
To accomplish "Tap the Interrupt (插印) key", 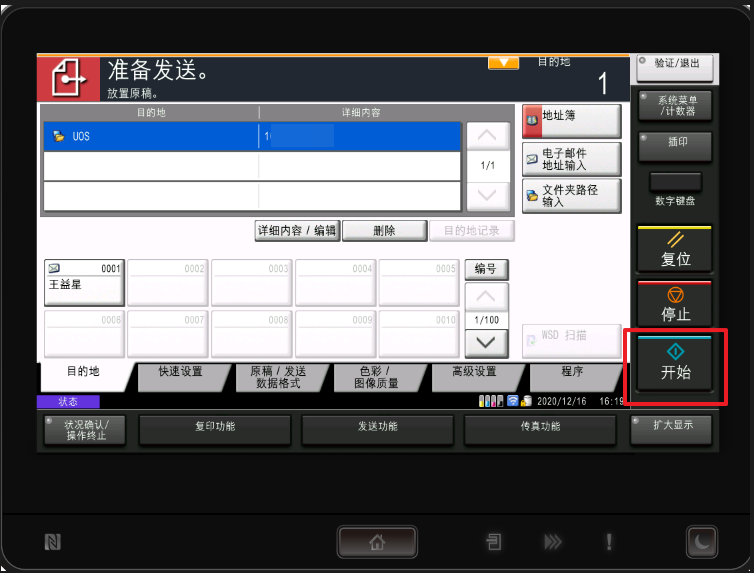I will pyautogui.click(x=675, y=147).
